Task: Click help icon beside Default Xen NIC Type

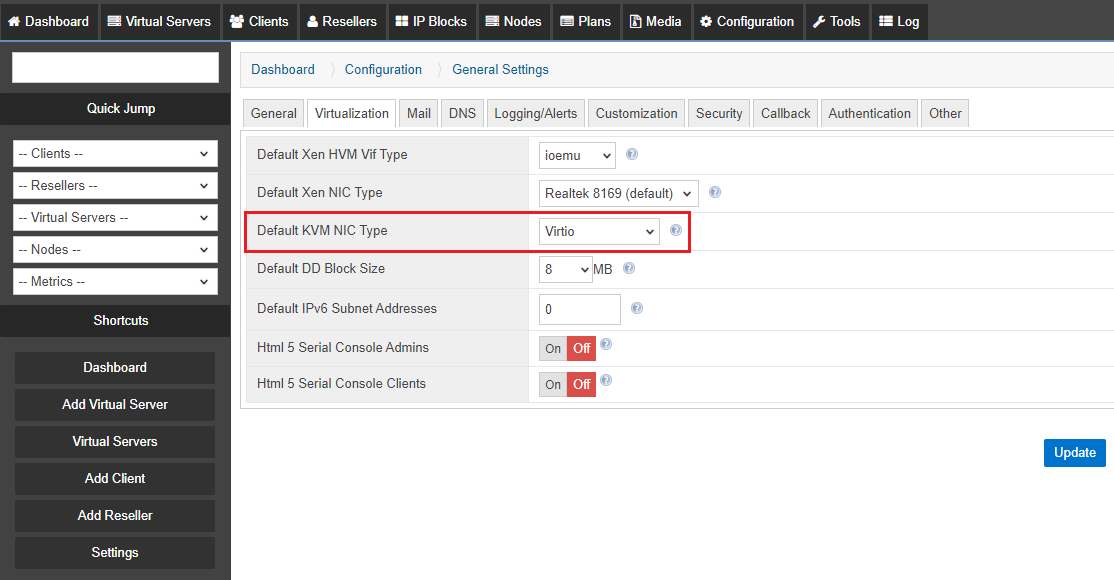Action: [715, 192]
